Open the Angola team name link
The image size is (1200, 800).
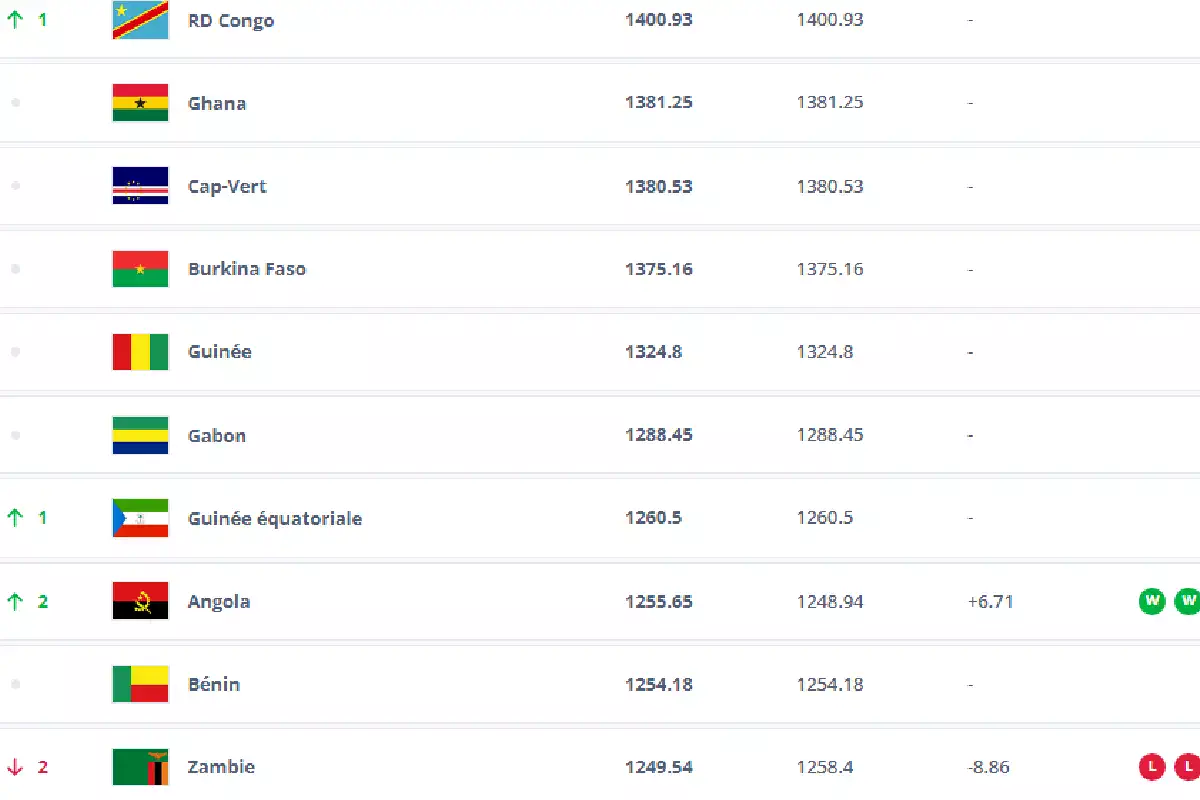point(219,601)
